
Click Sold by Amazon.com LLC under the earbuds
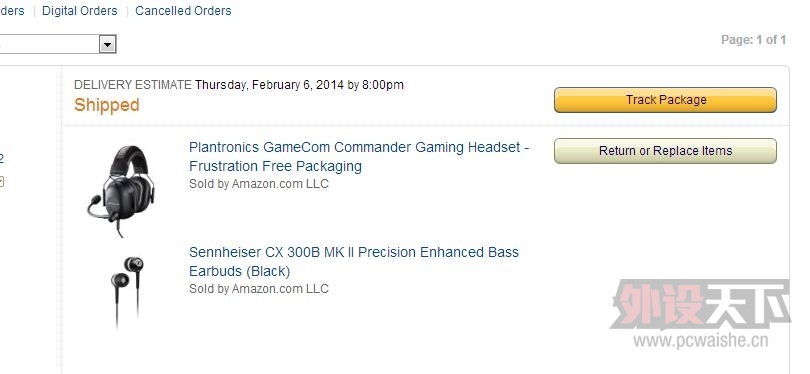click(x=259, y=289)
